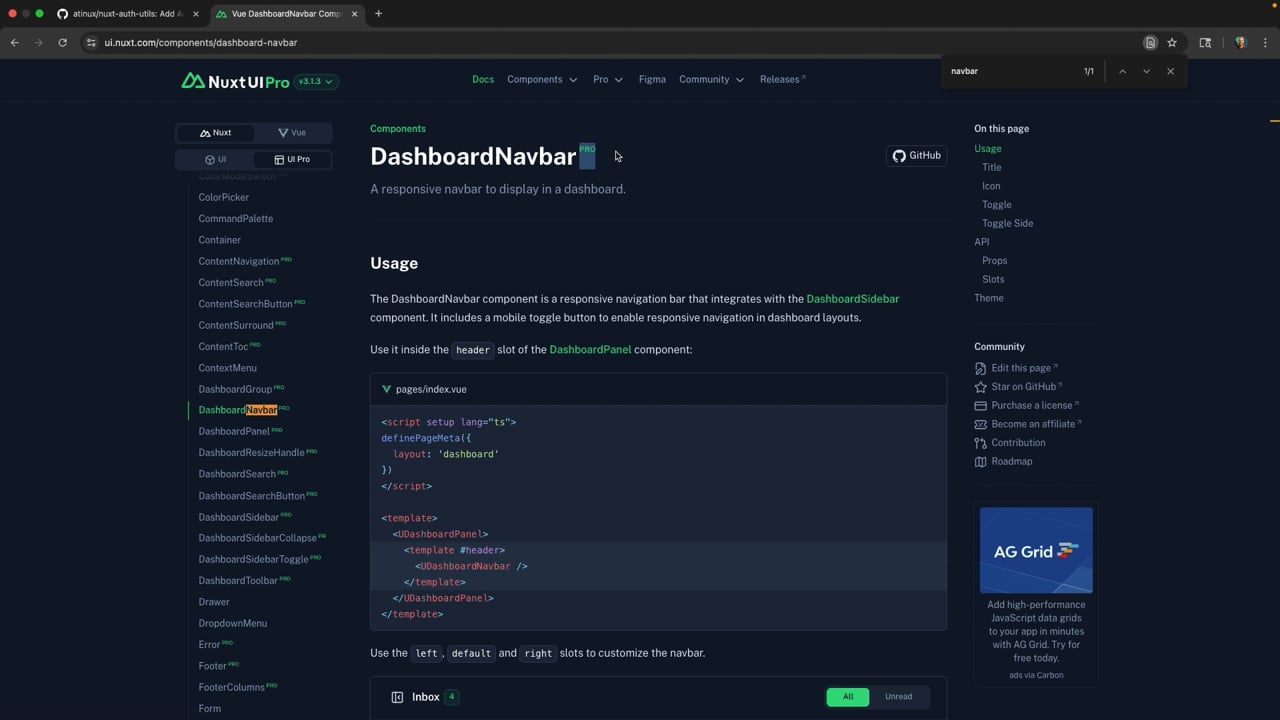
Task: Go to previous find result arrow
Action: coord(1122,71)
